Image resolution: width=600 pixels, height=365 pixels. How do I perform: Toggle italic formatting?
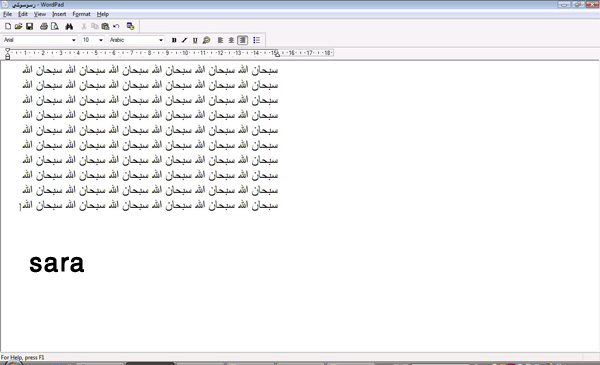point(184,40)
